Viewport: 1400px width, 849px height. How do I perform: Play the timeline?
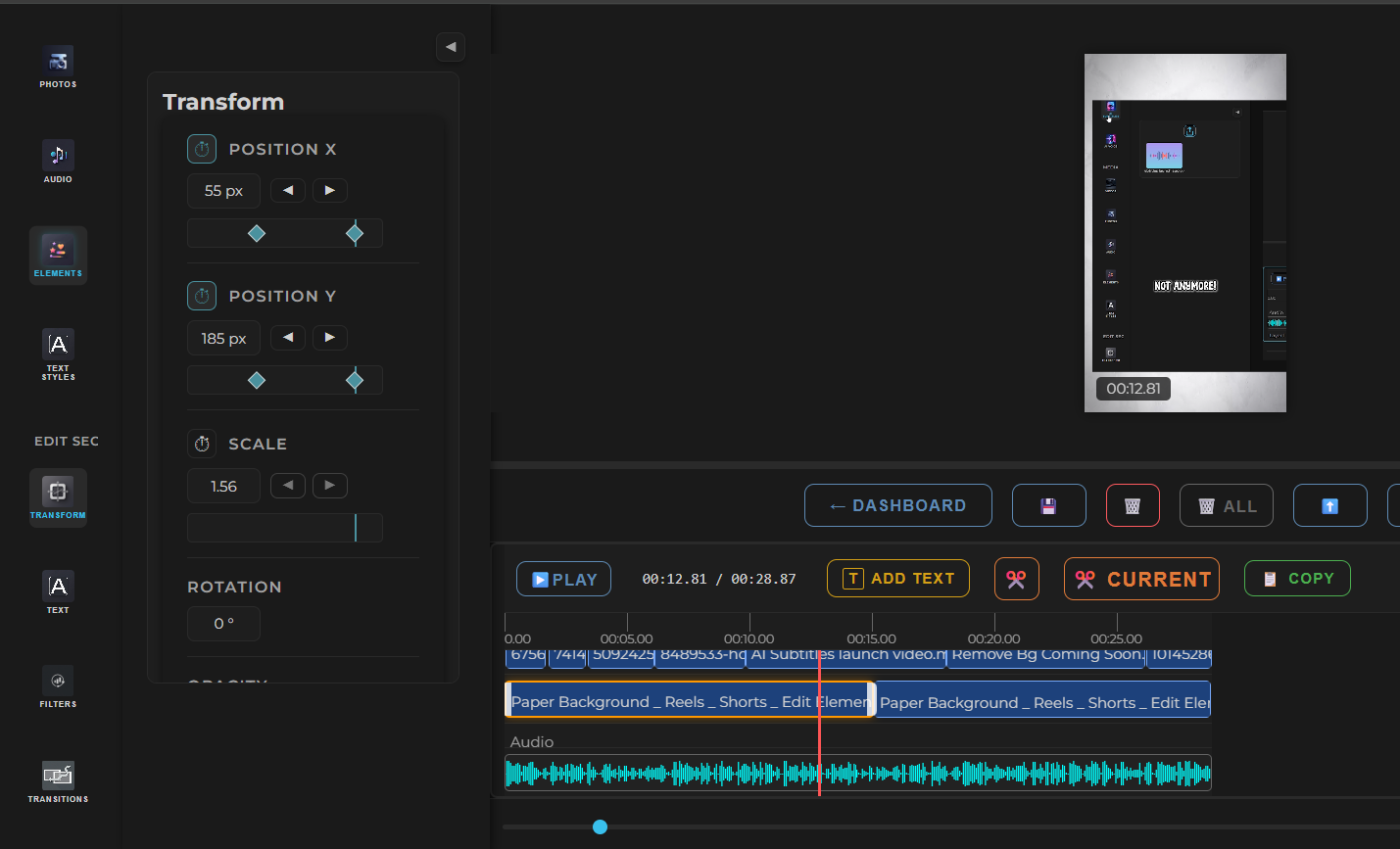coord(564,579)
